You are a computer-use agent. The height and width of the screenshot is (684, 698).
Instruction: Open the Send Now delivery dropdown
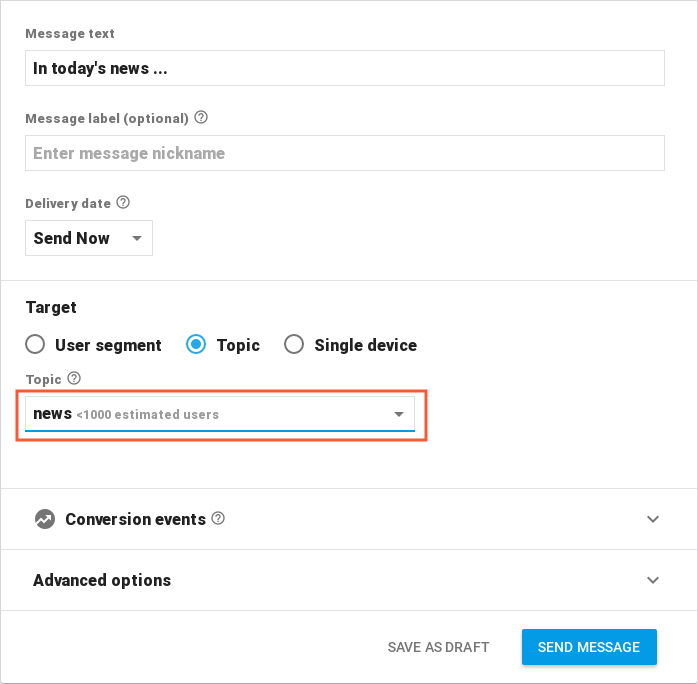click(x=89, y=238)
